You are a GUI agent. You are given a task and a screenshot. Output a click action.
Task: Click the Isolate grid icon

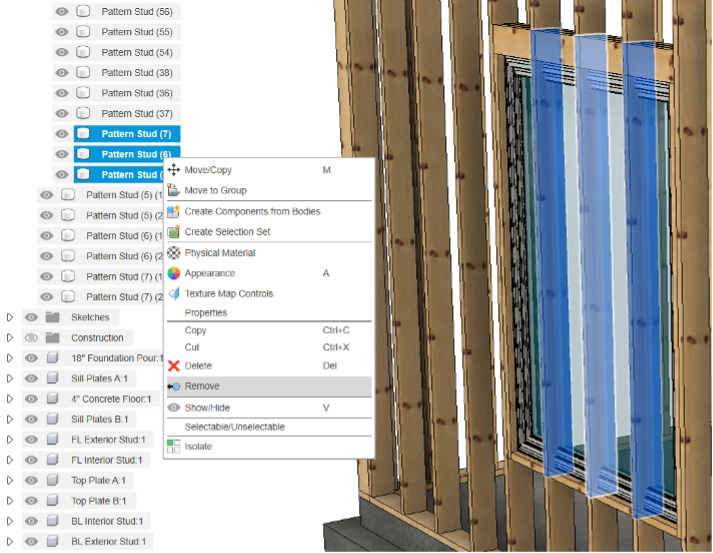click(x=174, y=446)
